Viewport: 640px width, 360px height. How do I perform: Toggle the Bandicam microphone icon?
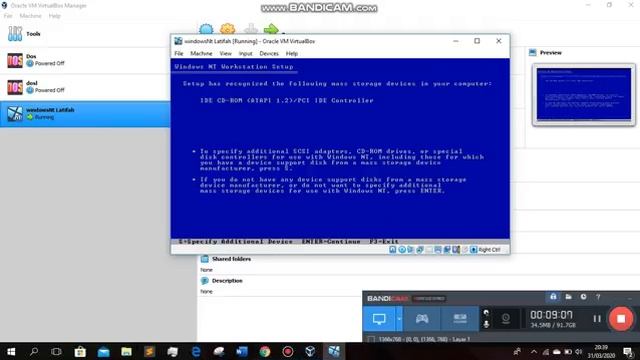pyautogui.click(x=486, y=324)
